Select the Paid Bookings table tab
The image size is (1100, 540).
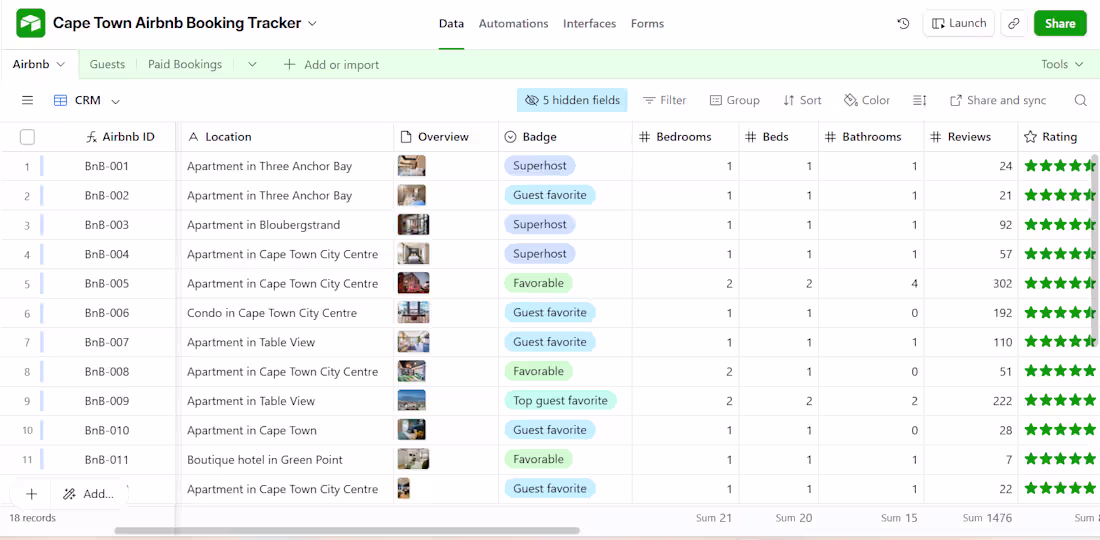(x=185, y=65)
